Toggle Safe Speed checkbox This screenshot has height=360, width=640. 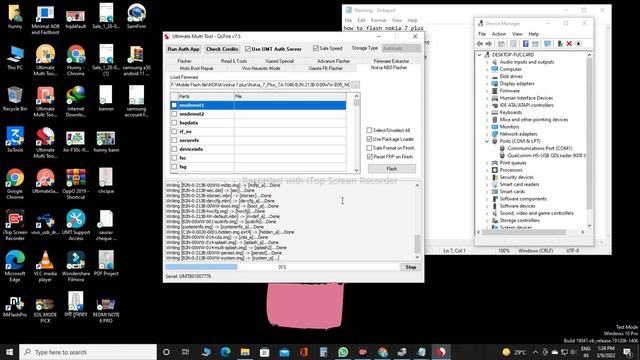pos(316,48)
